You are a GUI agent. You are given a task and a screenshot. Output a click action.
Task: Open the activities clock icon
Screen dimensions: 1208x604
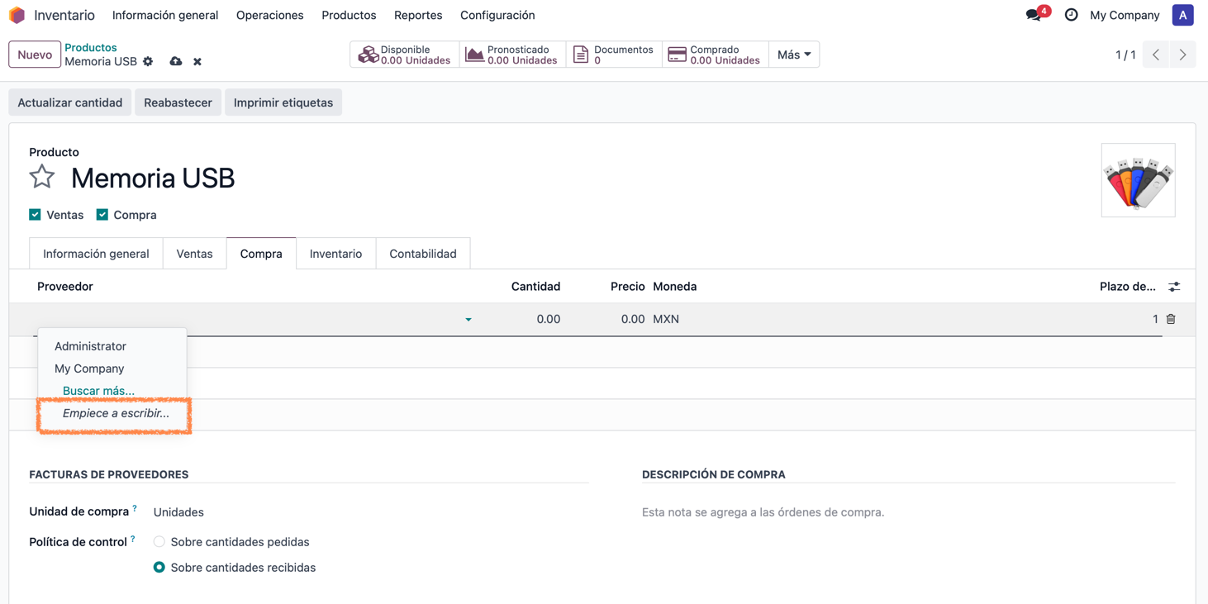1071,15
